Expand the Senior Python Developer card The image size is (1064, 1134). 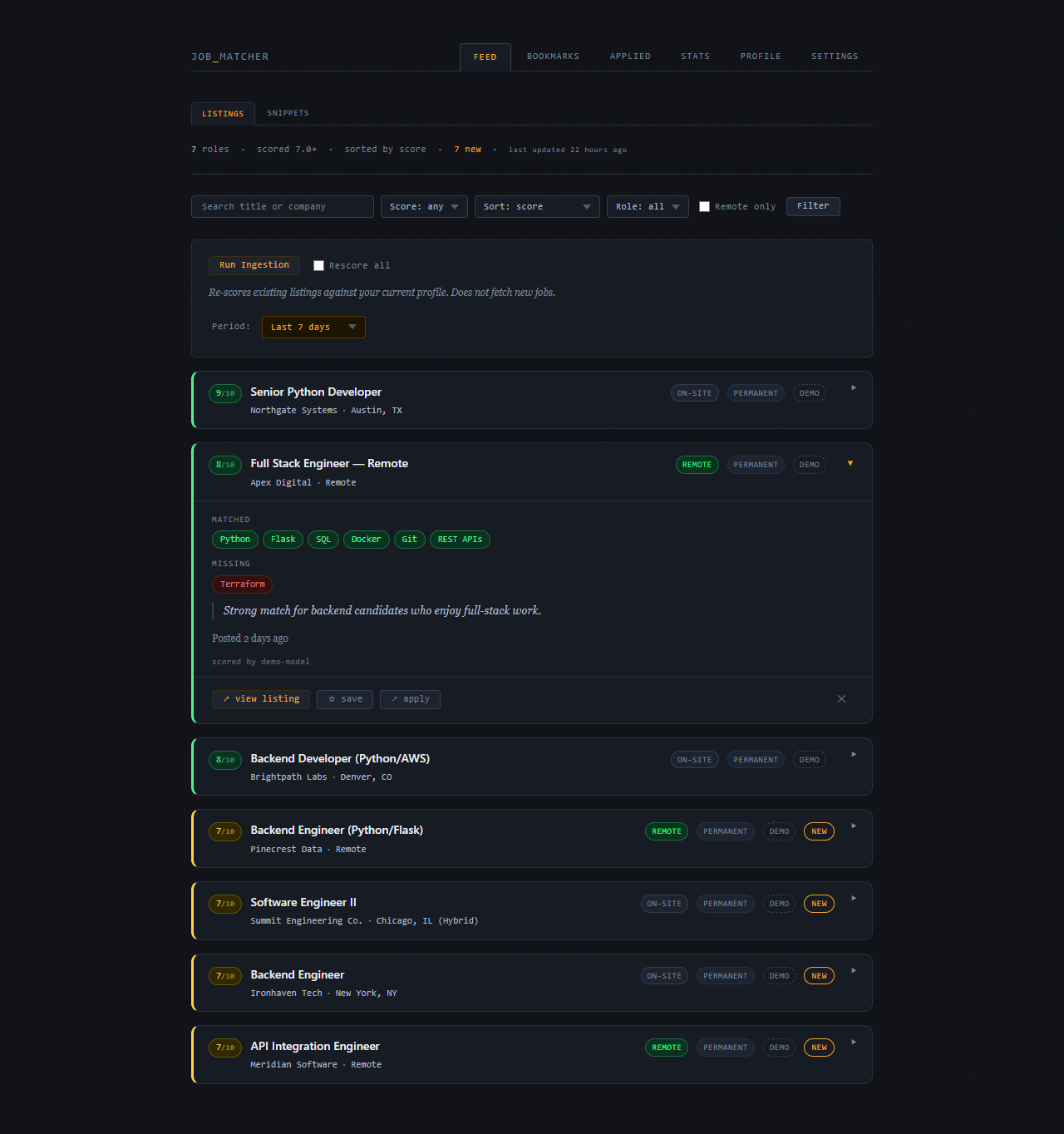(853, 388)
